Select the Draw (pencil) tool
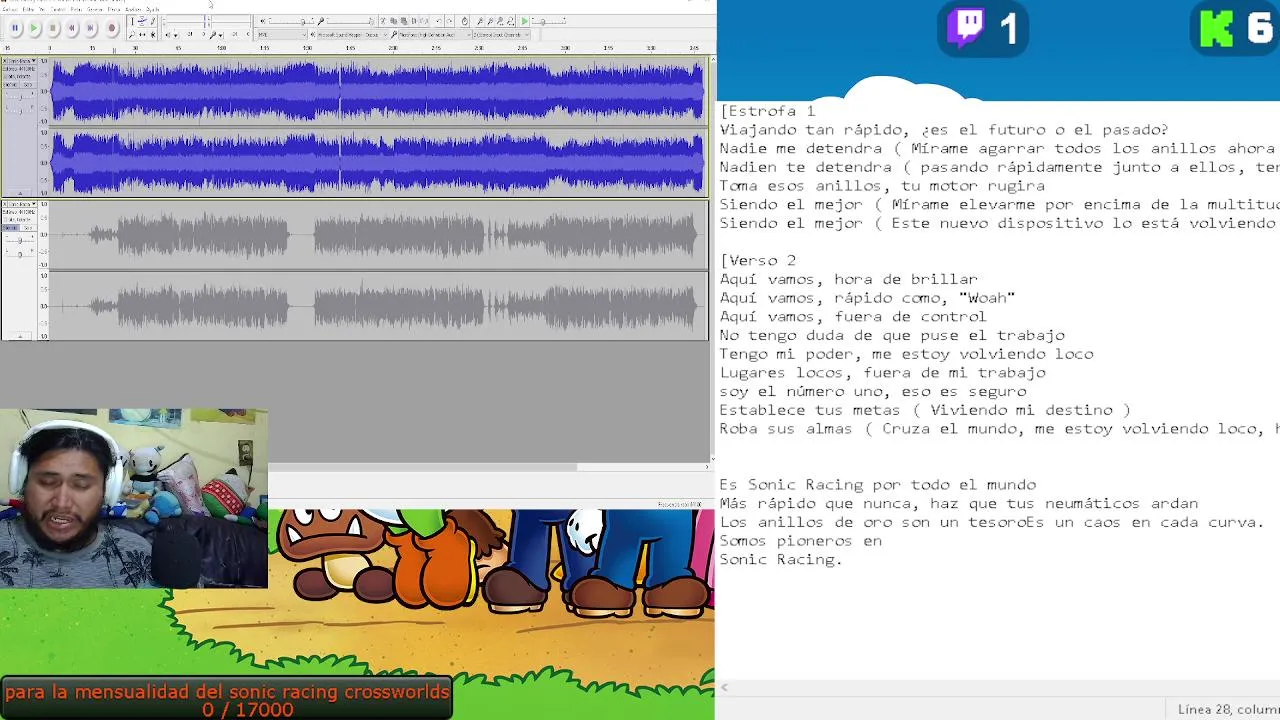 [x=153, y=21]
